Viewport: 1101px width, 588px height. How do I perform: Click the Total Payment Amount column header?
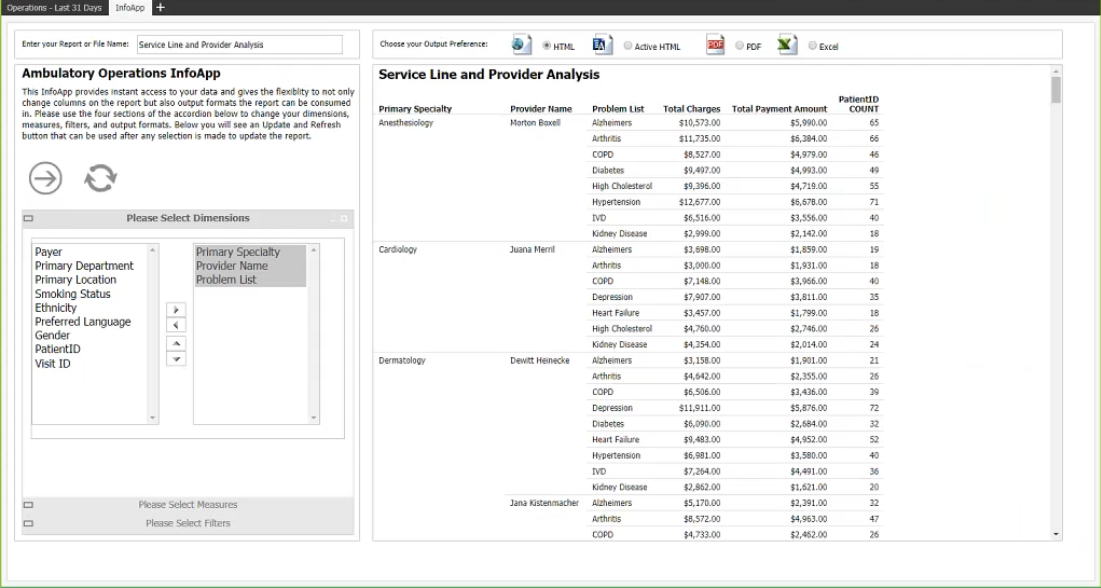tap(779, 109)
